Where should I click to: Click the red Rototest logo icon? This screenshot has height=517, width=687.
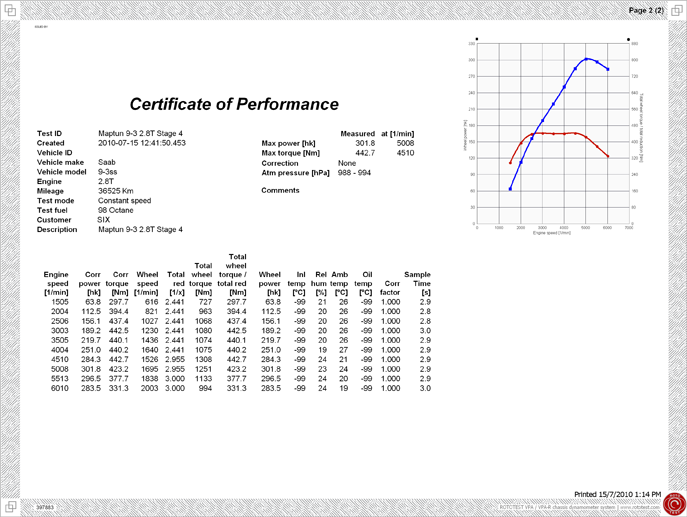[673, 502]
